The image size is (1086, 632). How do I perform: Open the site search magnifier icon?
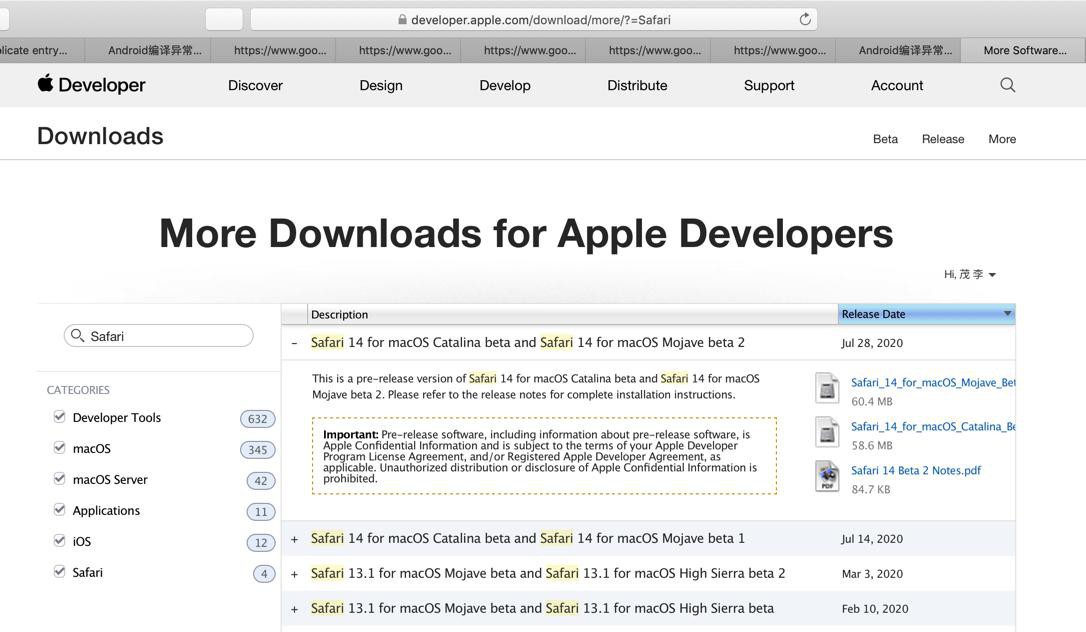click(1008, 85)
